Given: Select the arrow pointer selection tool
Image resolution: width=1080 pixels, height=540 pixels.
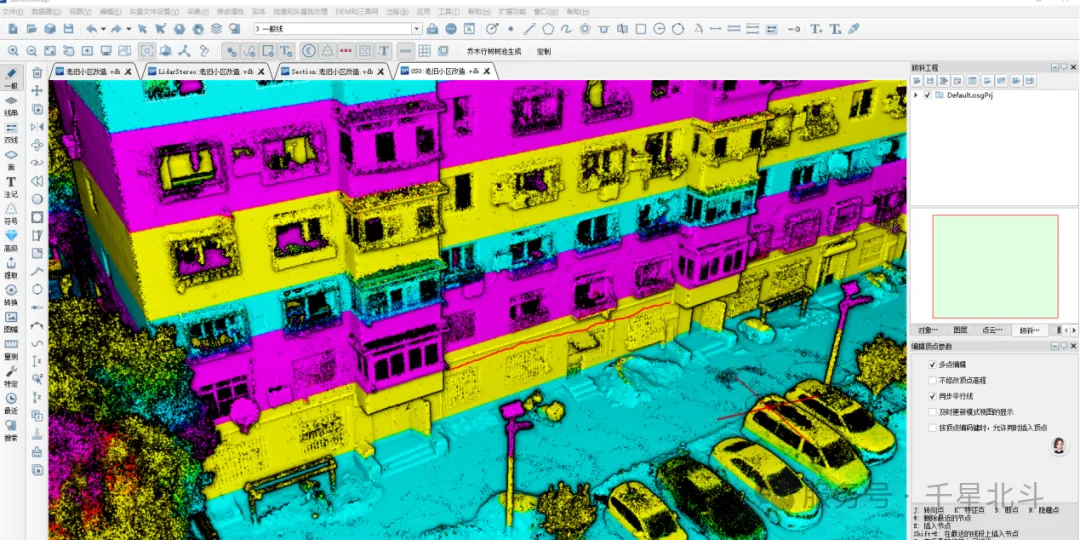Looking at the screenshot, I should coord(142,29).
